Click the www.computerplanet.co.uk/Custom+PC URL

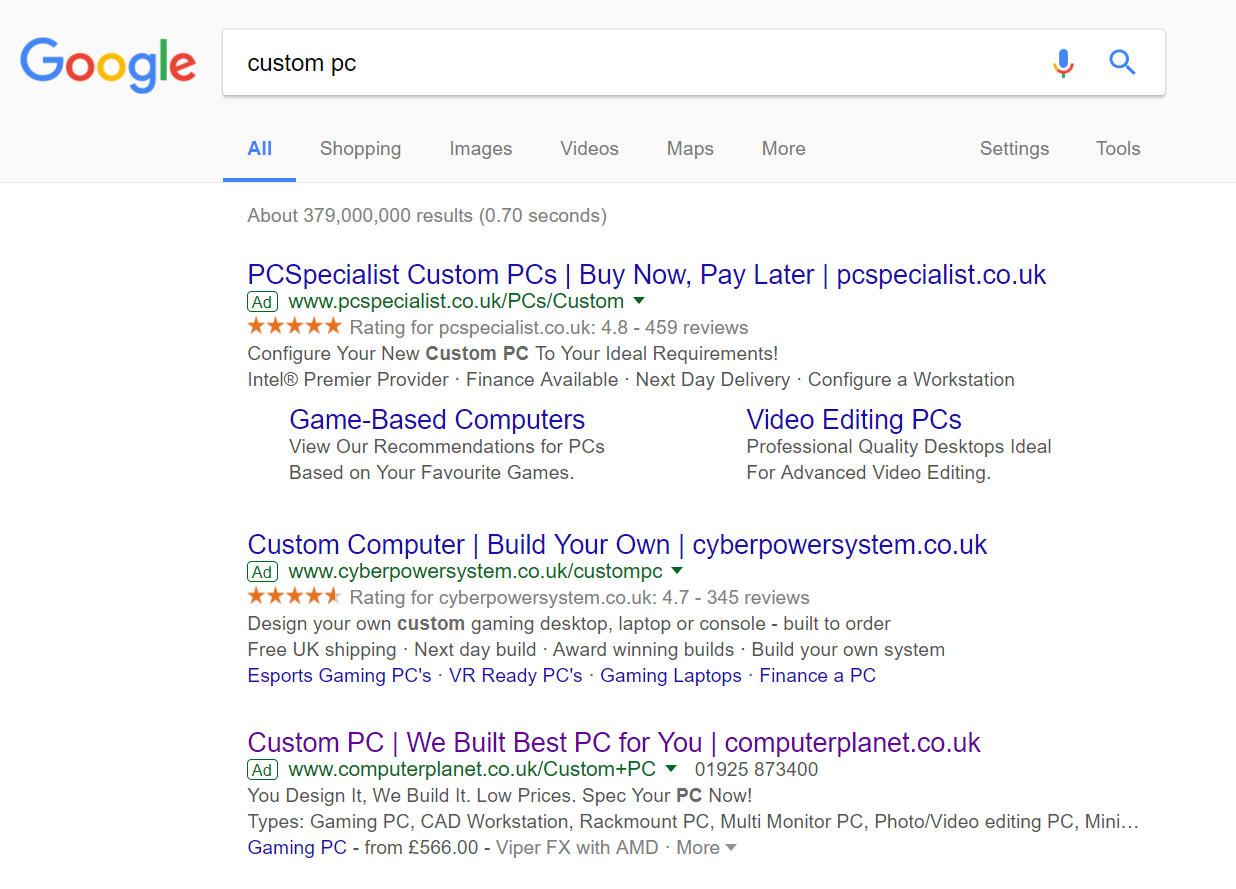tap(472, 769)
